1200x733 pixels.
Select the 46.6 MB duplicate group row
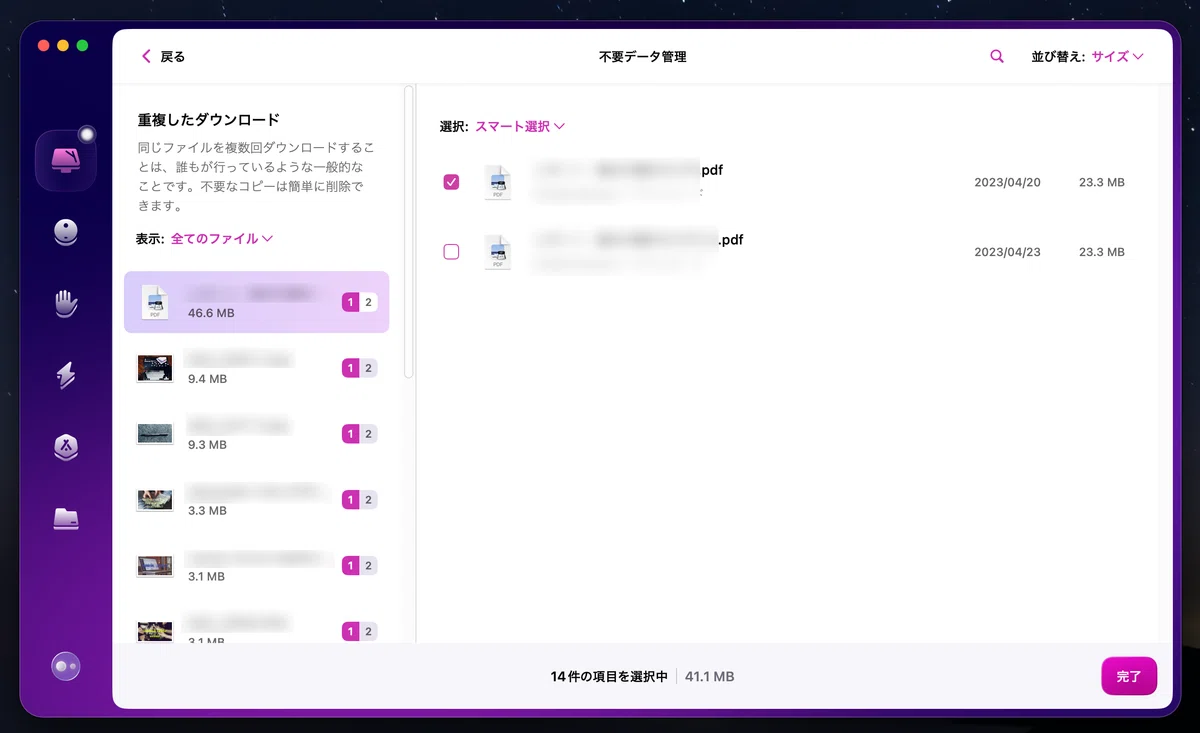(x=257, y=302)
